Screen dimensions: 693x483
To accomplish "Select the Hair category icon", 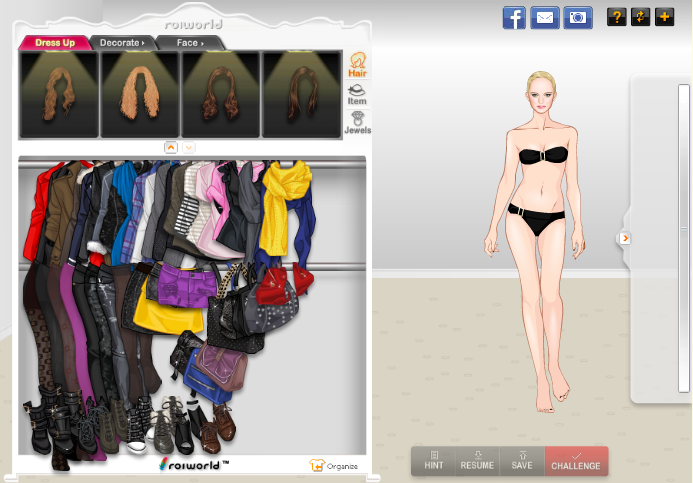I will point(357,65).
